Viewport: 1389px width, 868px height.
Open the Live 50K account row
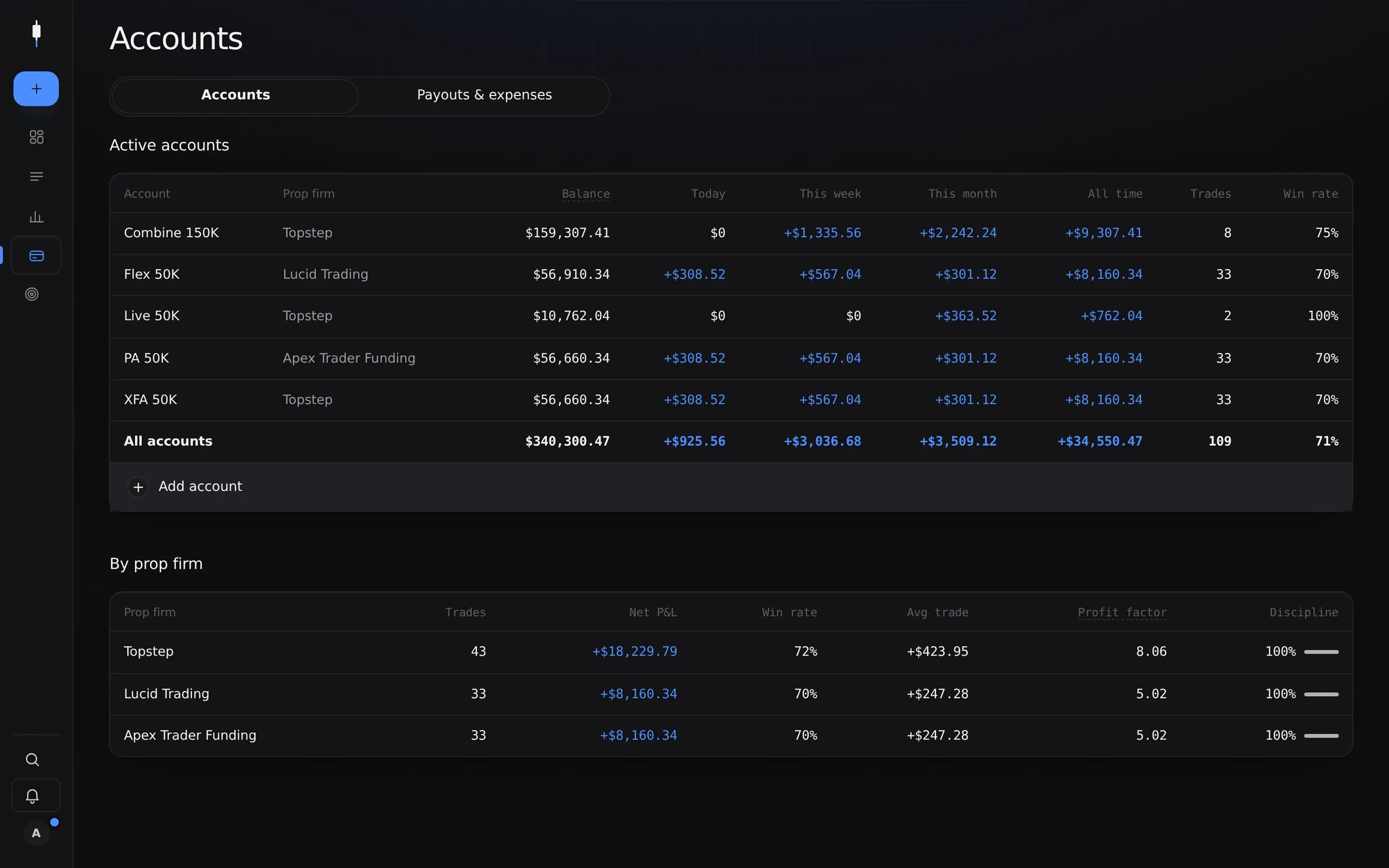click(x=731, y=317)
